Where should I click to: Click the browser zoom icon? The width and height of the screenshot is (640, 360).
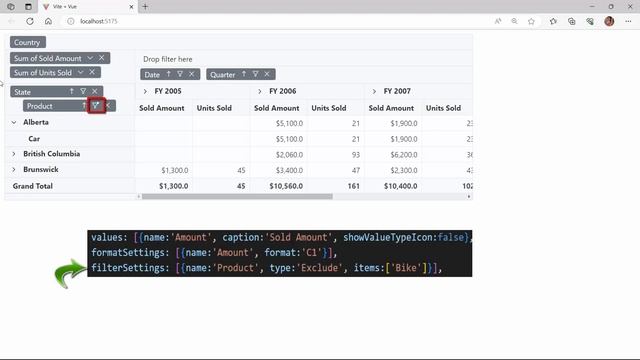tap(514, 21)
